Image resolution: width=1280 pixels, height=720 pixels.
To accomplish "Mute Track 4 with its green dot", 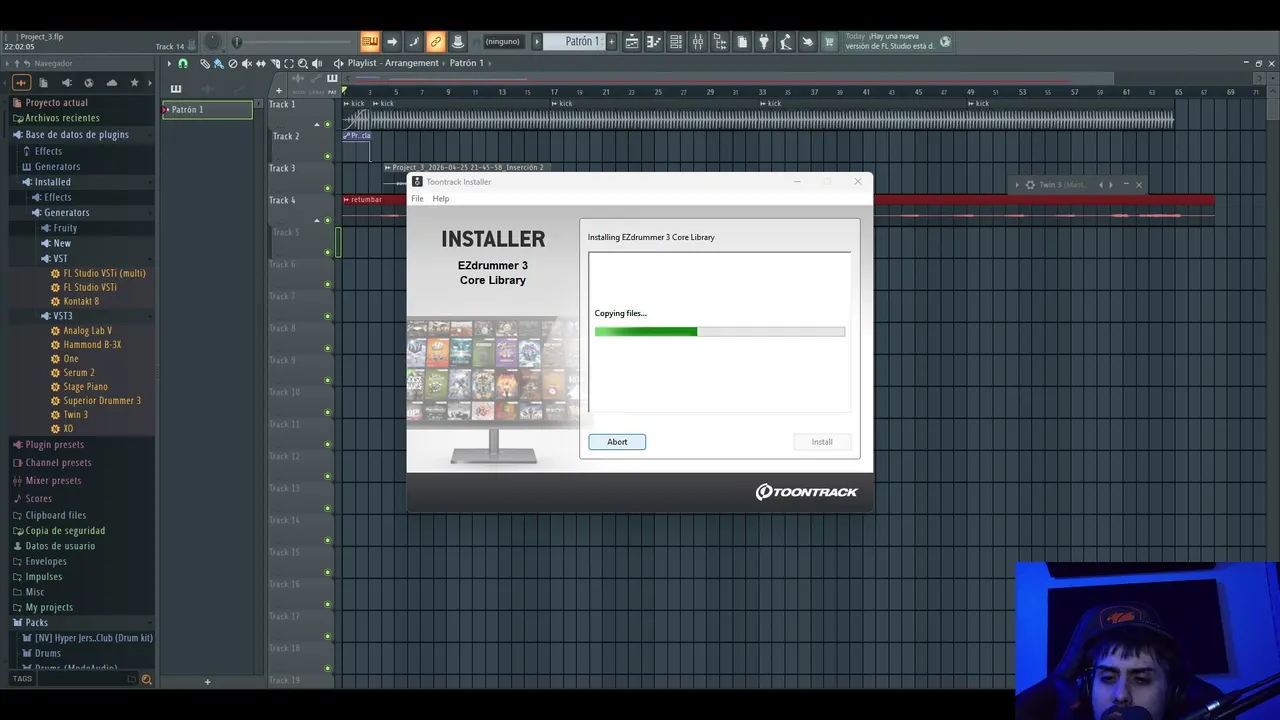I will point(327,220).
